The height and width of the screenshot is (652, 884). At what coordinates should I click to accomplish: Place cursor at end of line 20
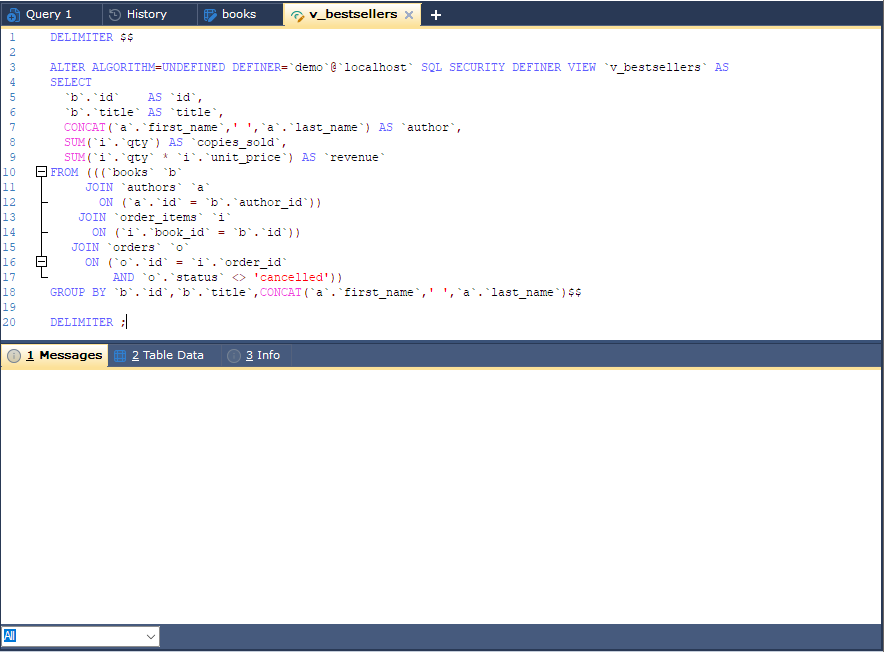point(127,322)
